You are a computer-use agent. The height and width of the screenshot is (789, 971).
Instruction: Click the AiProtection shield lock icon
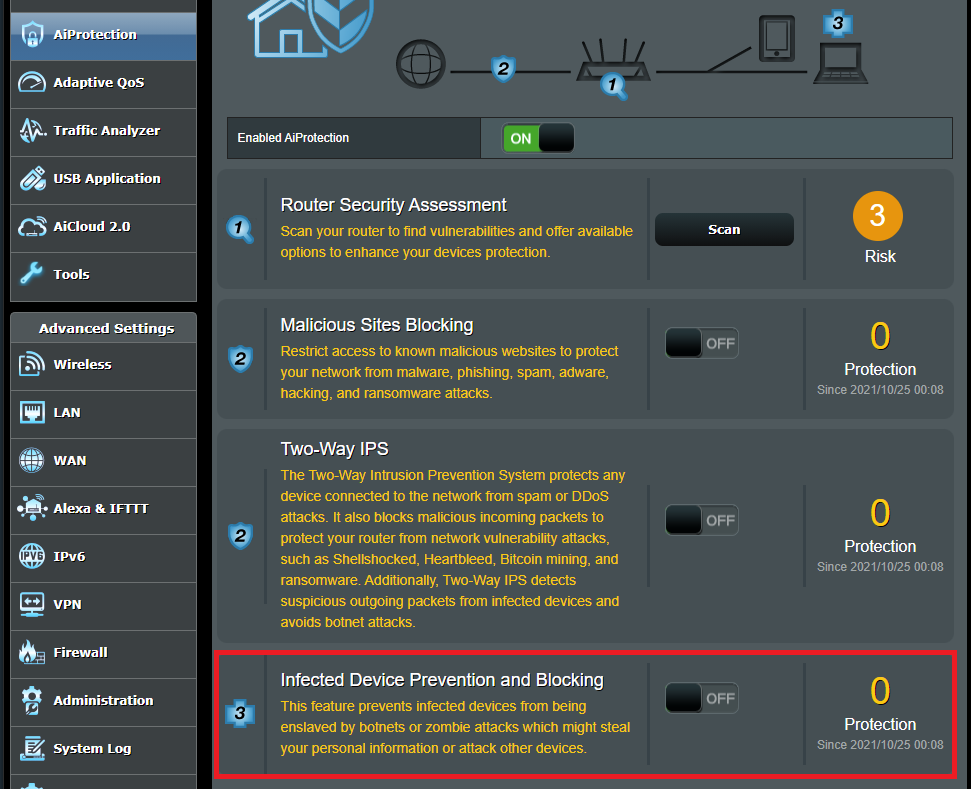(32, 35)
